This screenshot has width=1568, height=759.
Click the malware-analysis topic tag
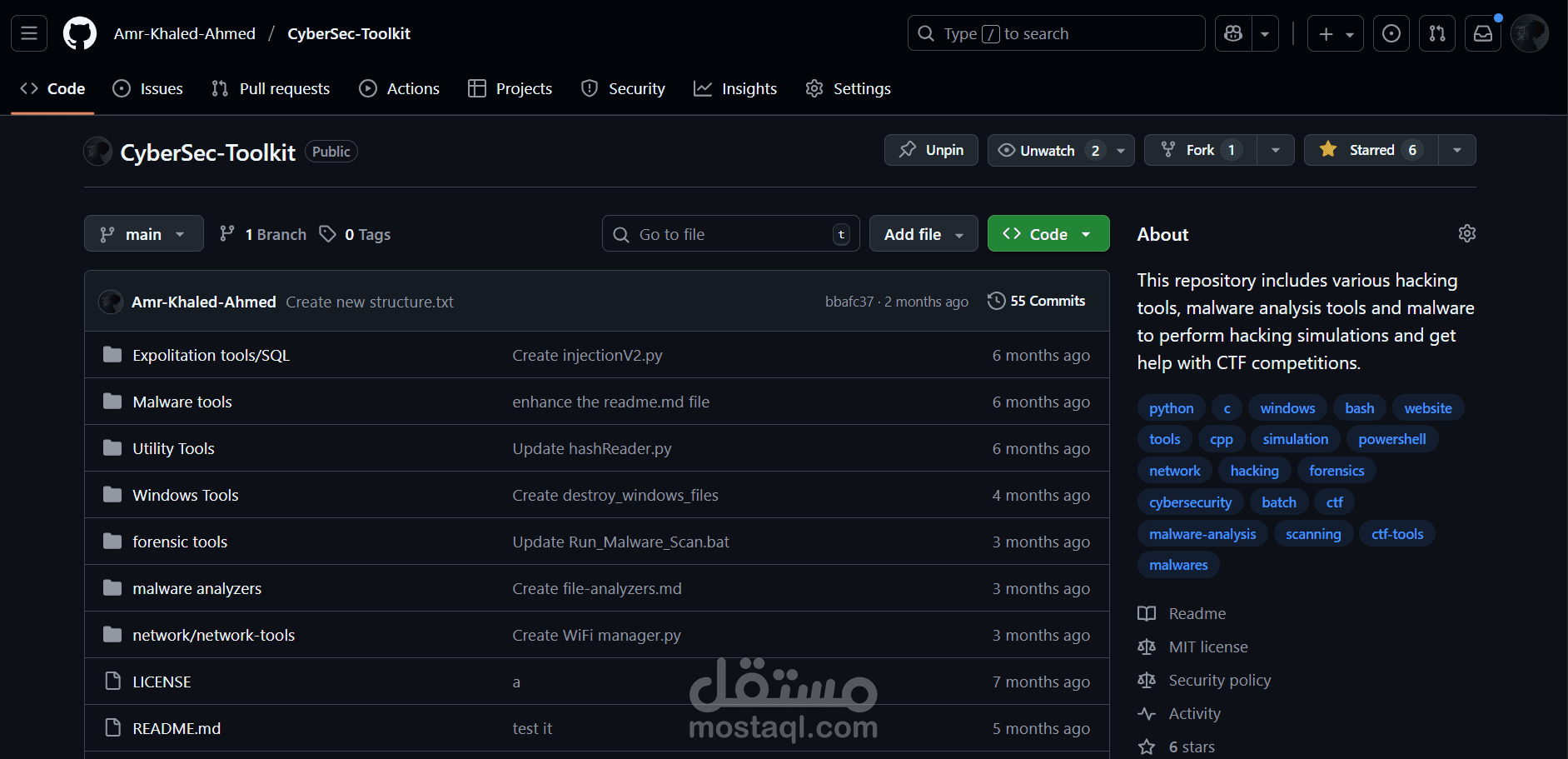[x=1202, y=534]
